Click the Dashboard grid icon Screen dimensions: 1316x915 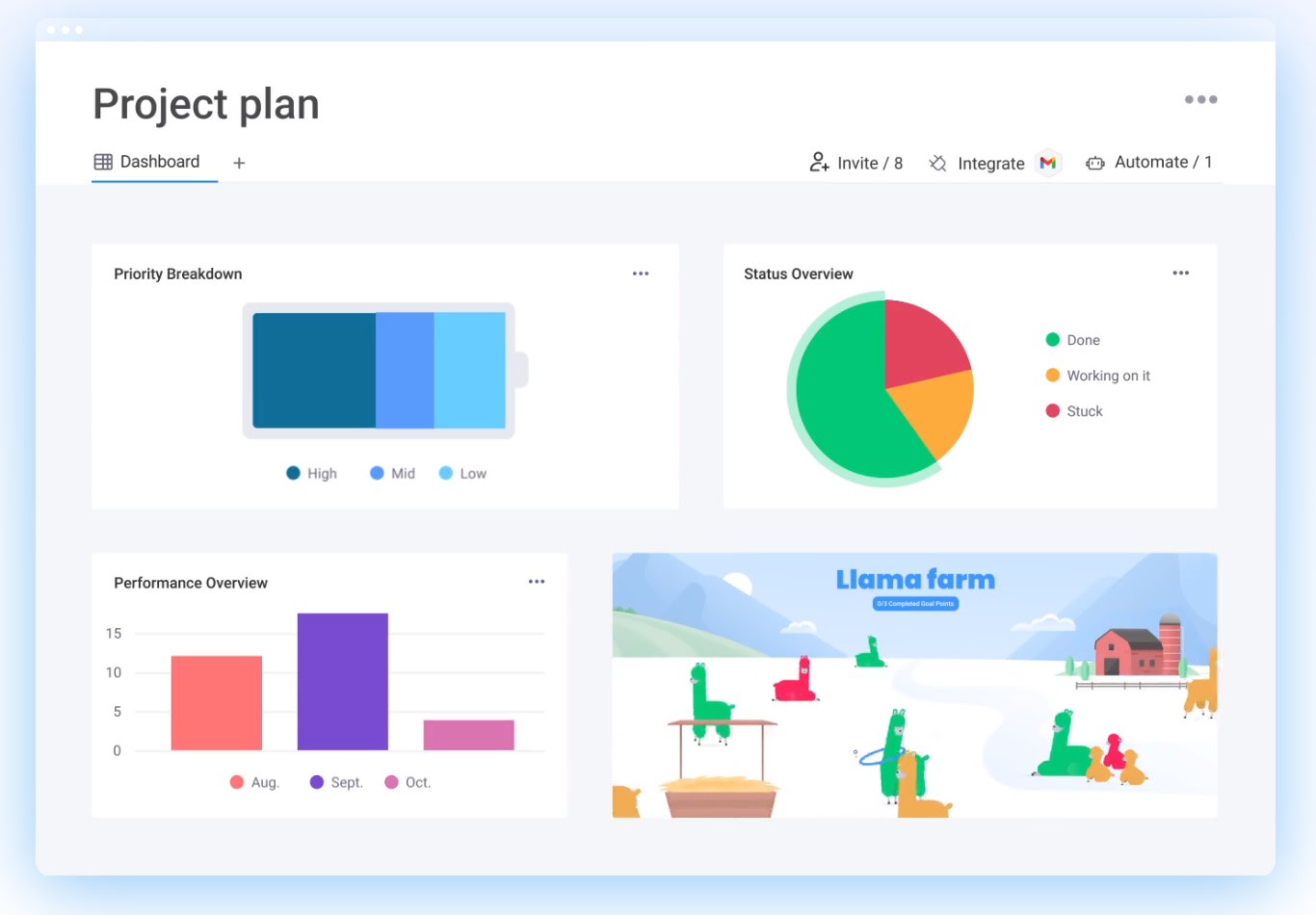pyautogui.click(x=103, y=162)
